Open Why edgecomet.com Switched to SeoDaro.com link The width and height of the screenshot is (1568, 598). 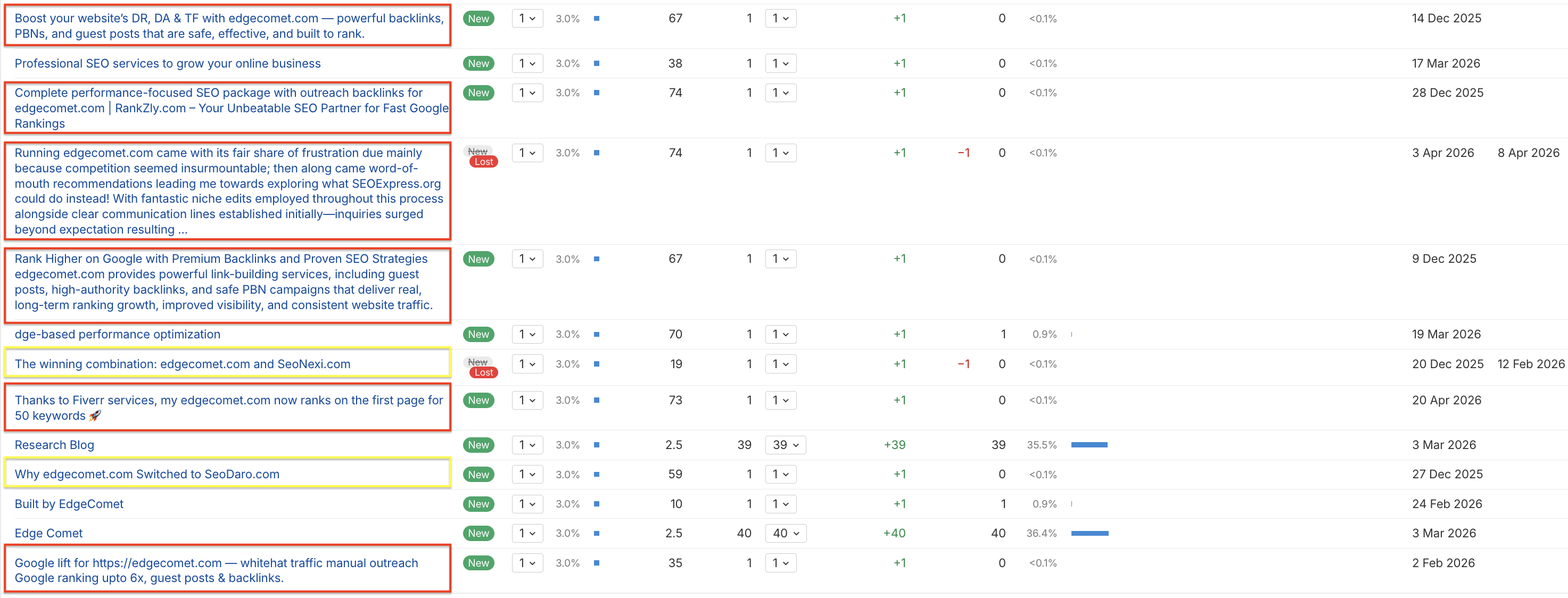[147, 474]
